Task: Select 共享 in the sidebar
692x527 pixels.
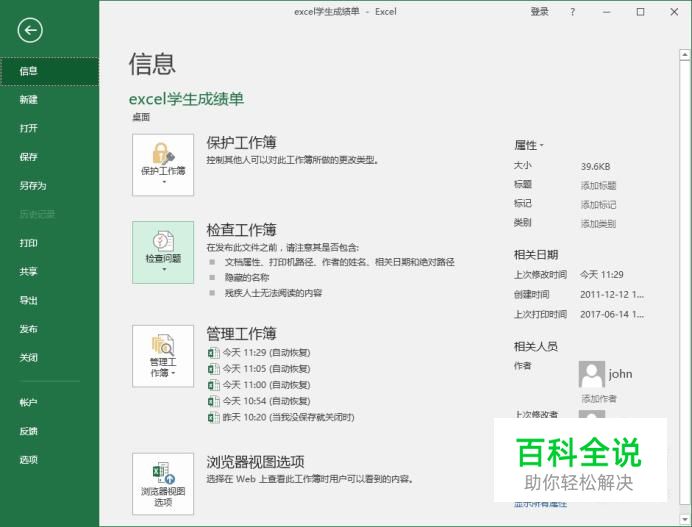Action: (49, 271)
